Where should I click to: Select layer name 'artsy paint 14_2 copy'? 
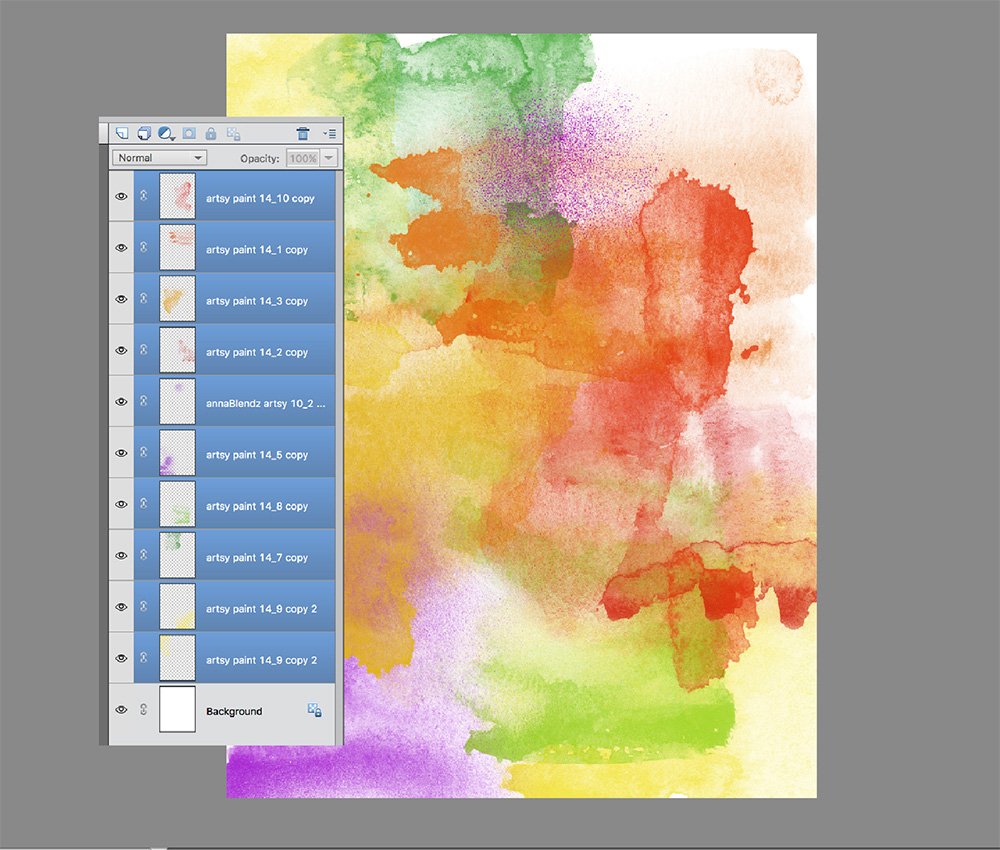point(257,352)
